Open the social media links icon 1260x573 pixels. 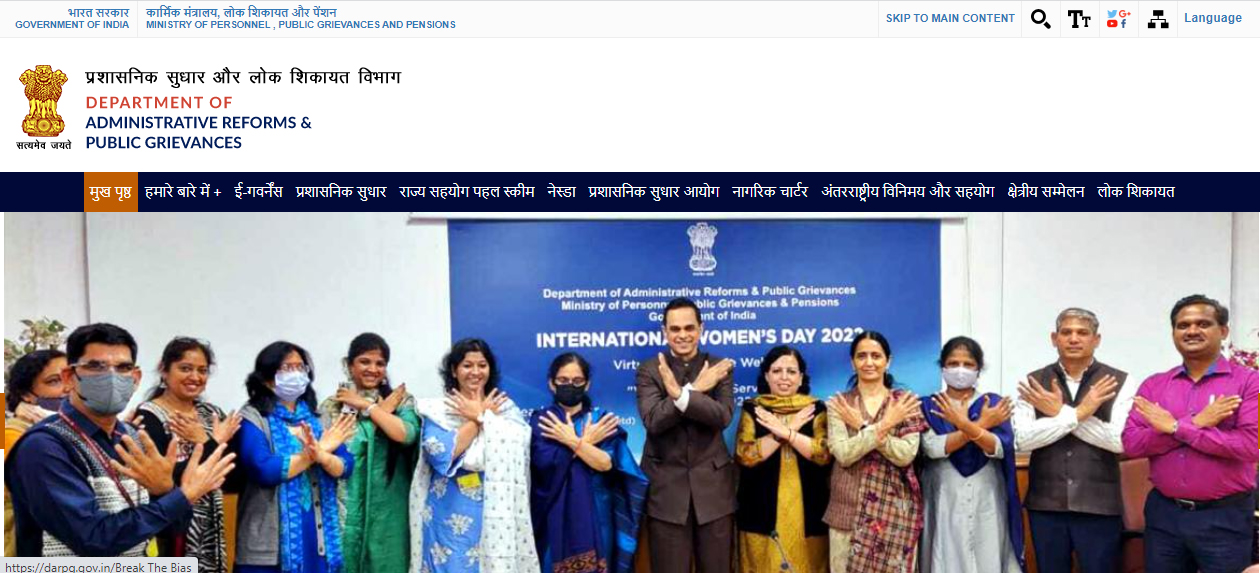(x=1118, y=19)
